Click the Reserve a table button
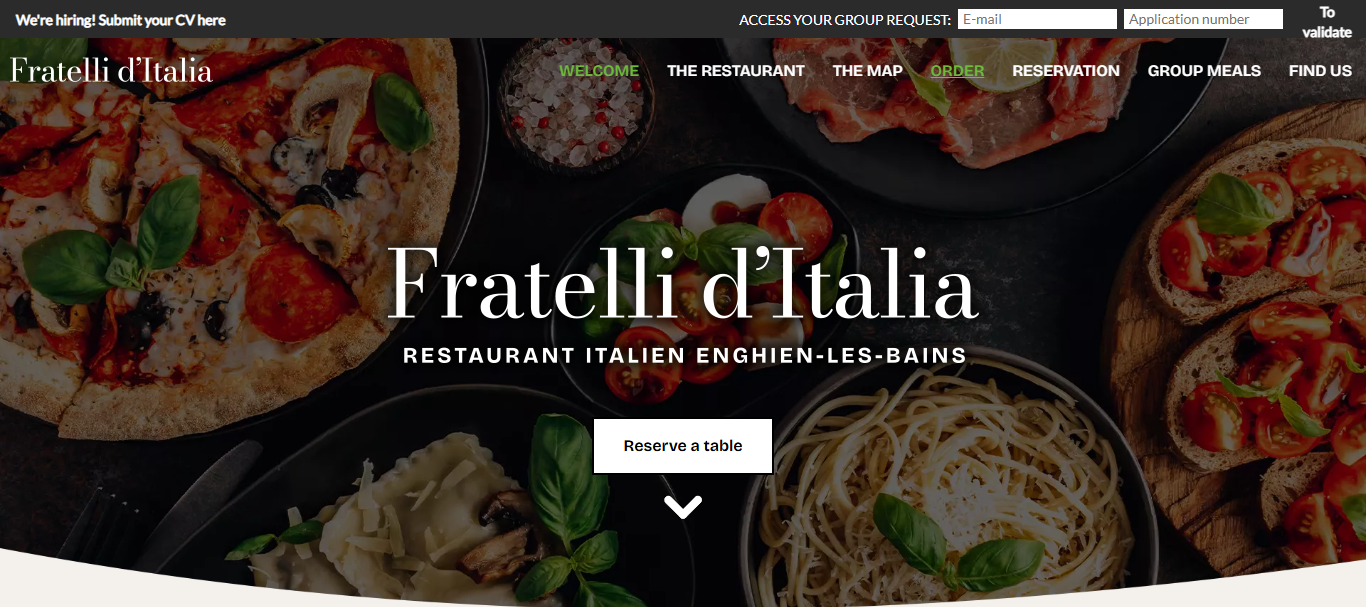Screen dimensions: 1366x607 click(683, 446)
